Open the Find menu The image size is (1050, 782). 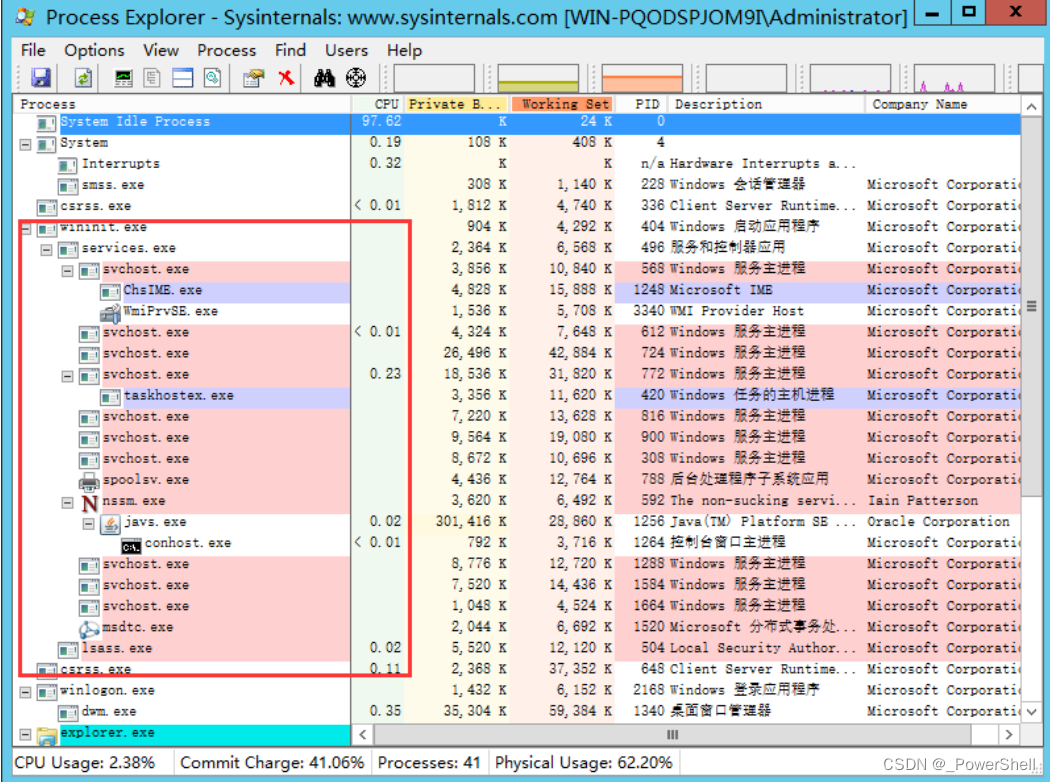coord(290,50)
